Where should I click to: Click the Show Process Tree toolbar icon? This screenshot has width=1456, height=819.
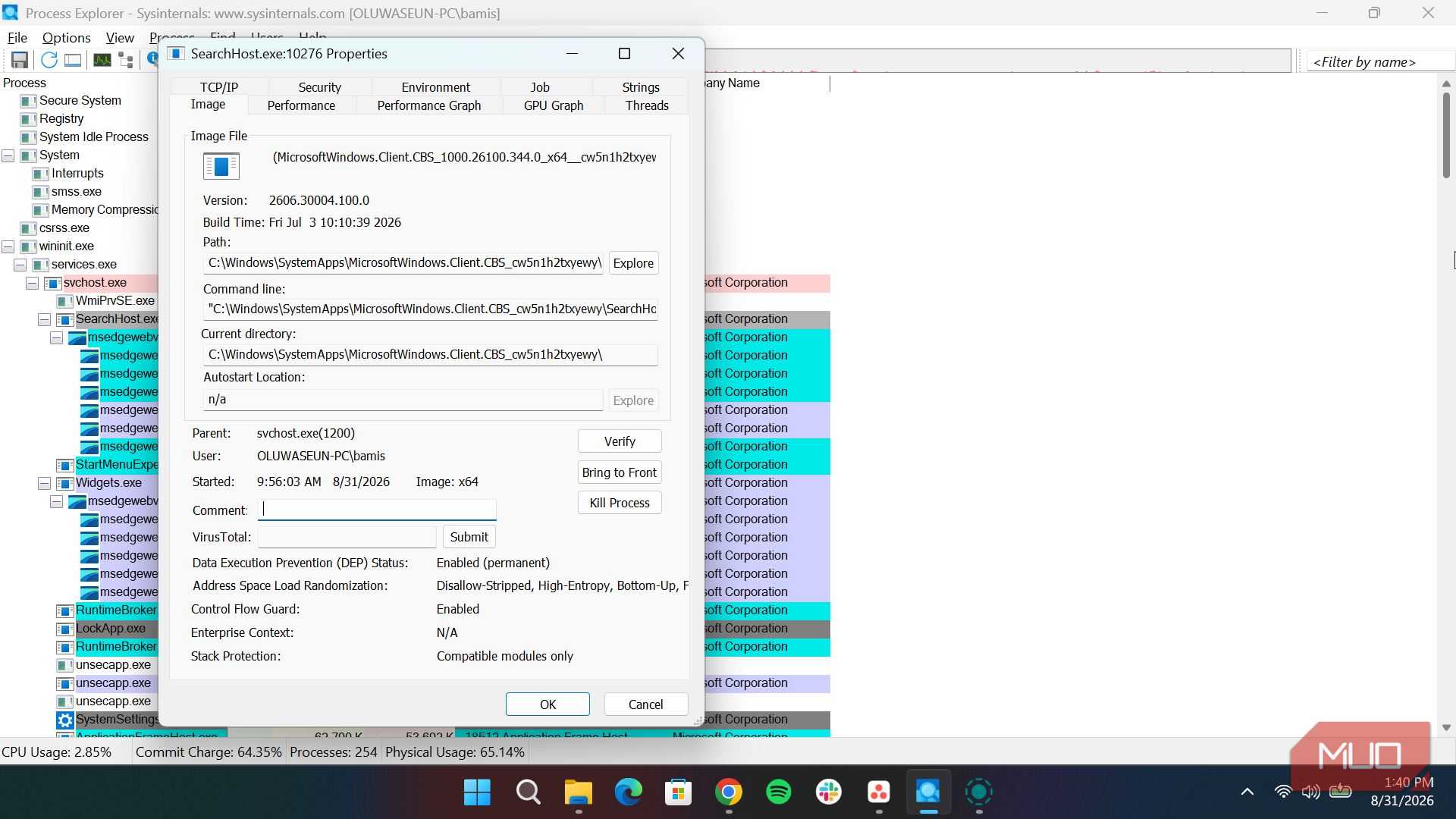tap(126, 60)
